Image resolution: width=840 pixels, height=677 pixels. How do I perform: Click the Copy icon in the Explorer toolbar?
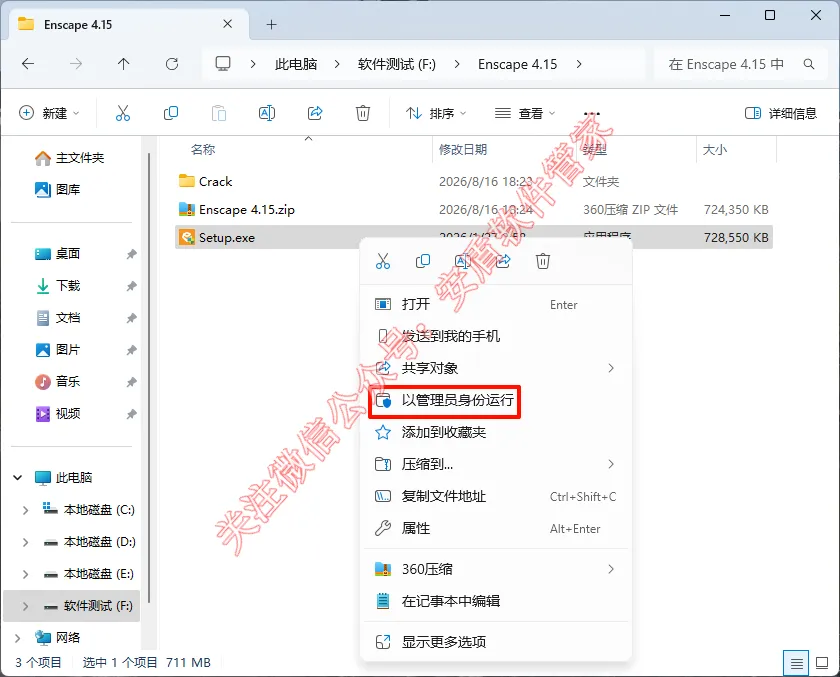point(170,113)
